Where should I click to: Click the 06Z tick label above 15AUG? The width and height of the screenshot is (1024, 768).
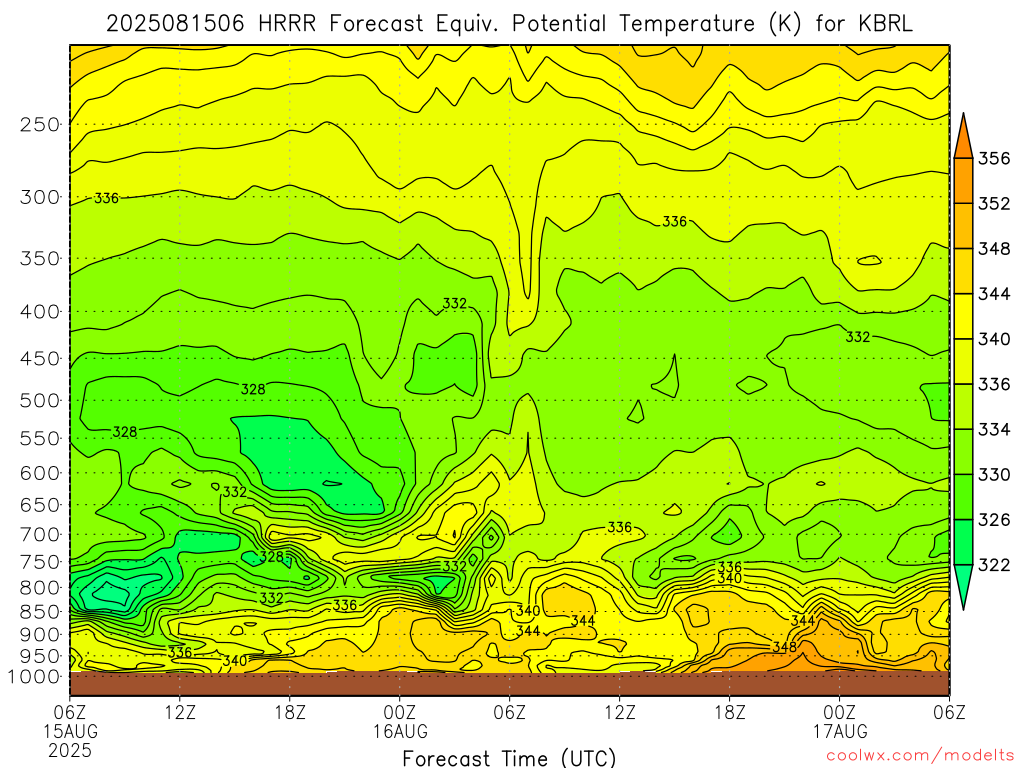70,712
